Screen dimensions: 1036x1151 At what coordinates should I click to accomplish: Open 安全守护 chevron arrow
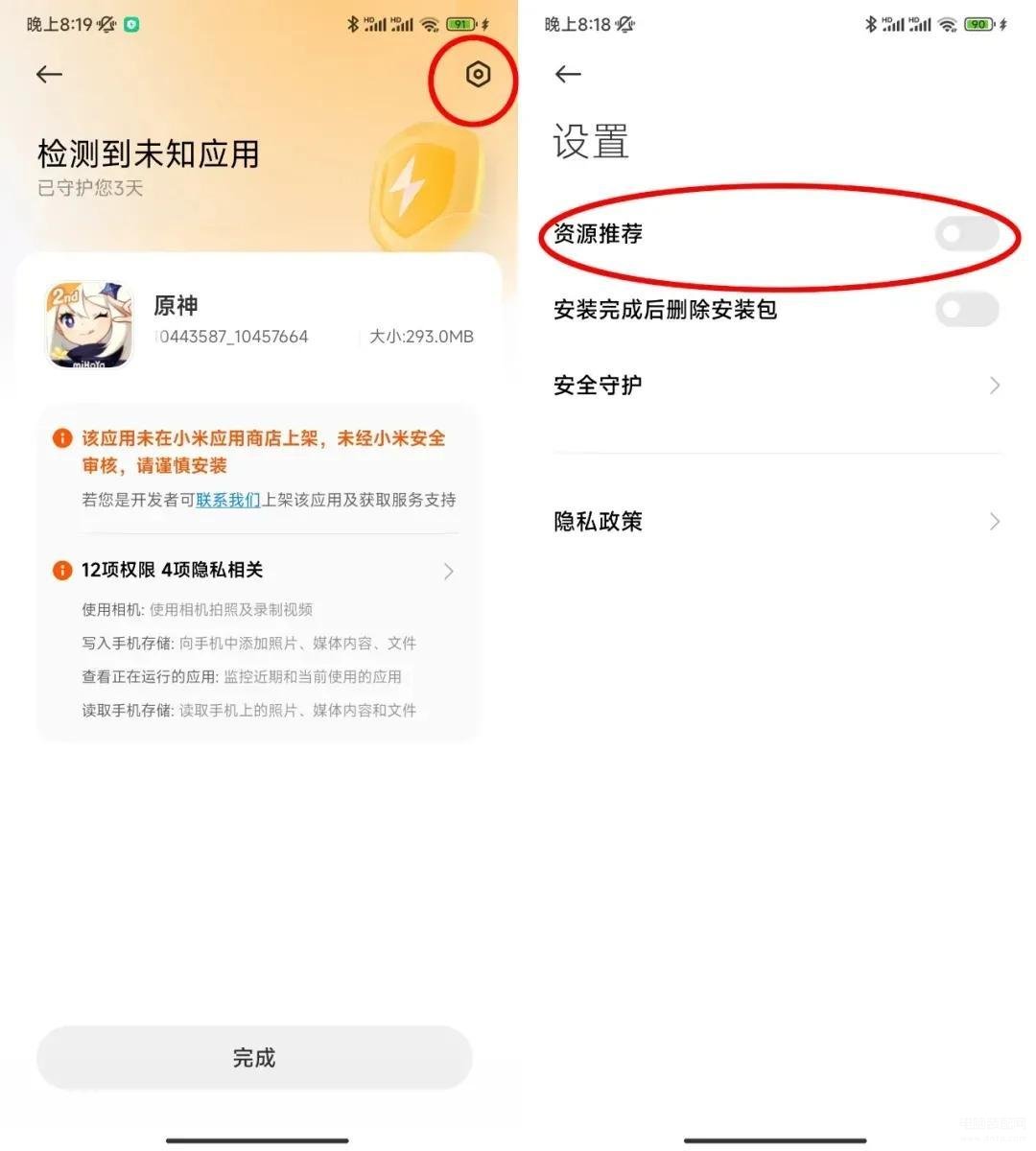pos(995,386)
